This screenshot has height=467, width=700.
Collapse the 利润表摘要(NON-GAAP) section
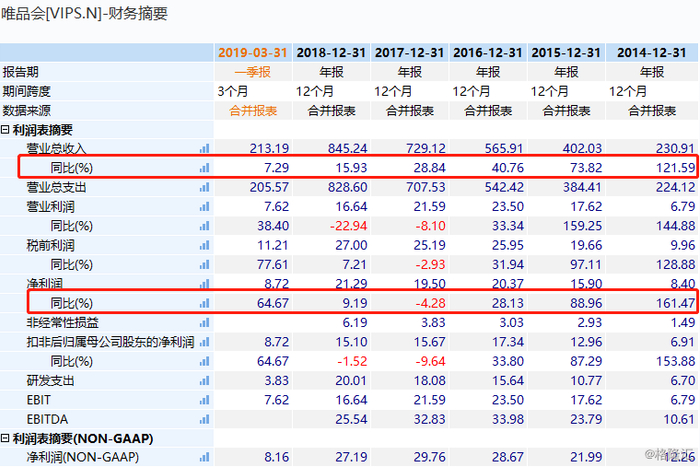click(x=5, y=438)
